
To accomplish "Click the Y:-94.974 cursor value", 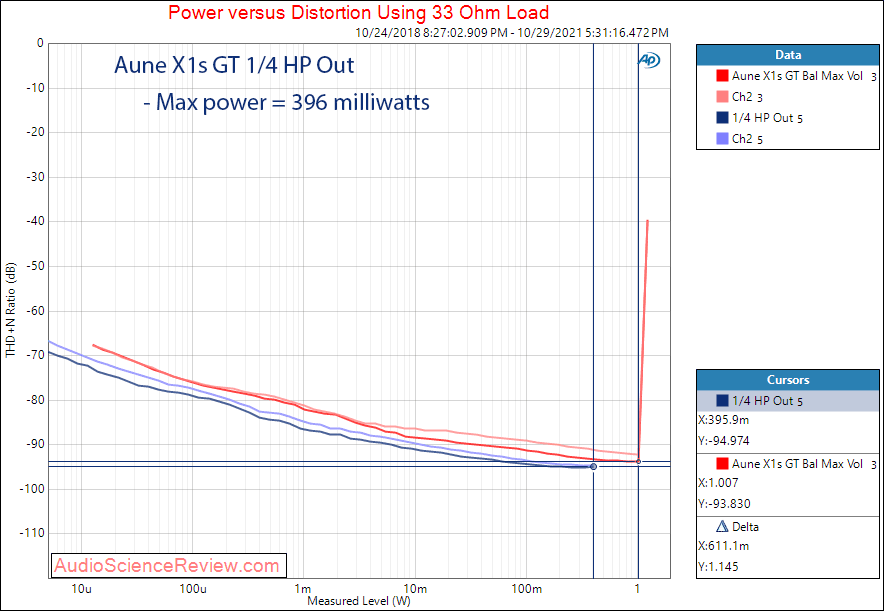I will [x=723, y=441].
